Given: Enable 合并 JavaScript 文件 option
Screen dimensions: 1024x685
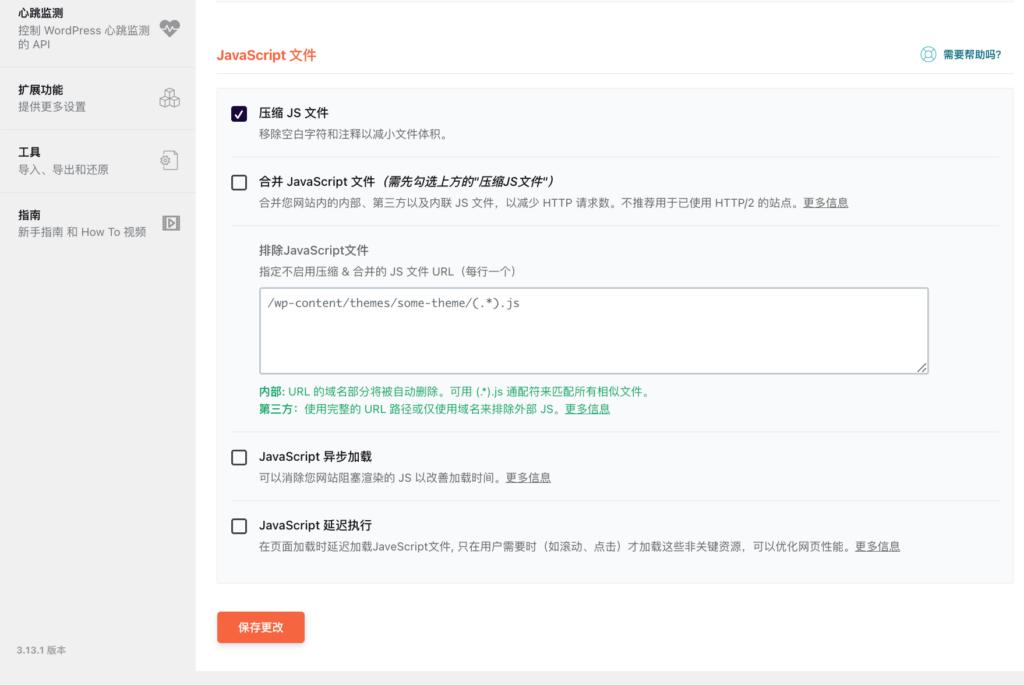Looking at the screenshot, I should pyautogui.click(x=237, y=182).
